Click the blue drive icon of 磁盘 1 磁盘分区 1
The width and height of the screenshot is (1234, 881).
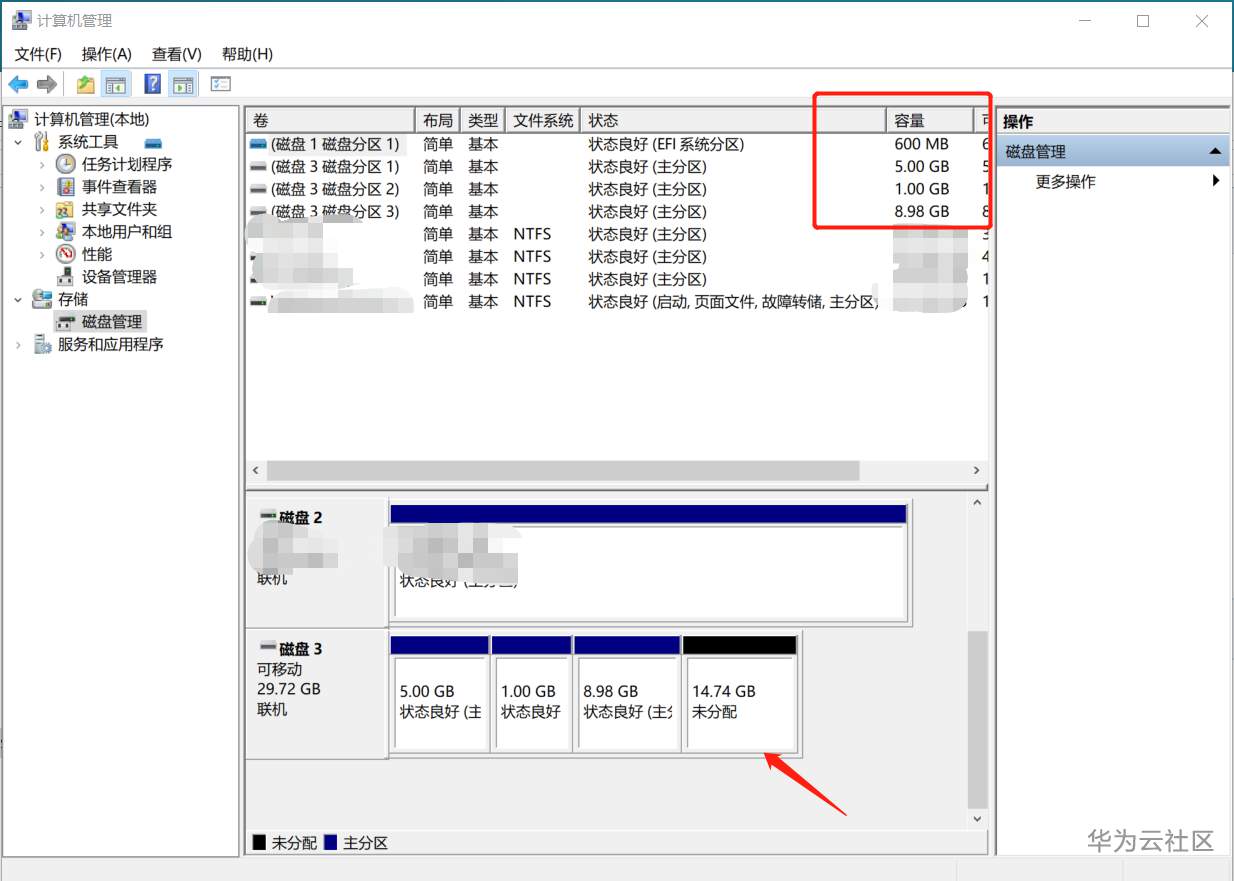[x=258, y=144]
